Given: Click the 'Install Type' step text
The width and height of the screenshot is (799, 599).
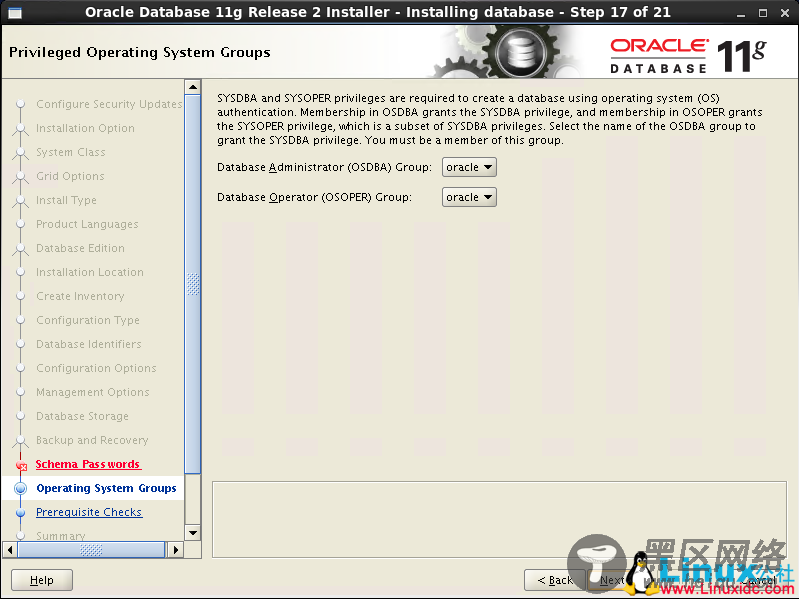Looking at the screenshot, I should tap(66, 200).
